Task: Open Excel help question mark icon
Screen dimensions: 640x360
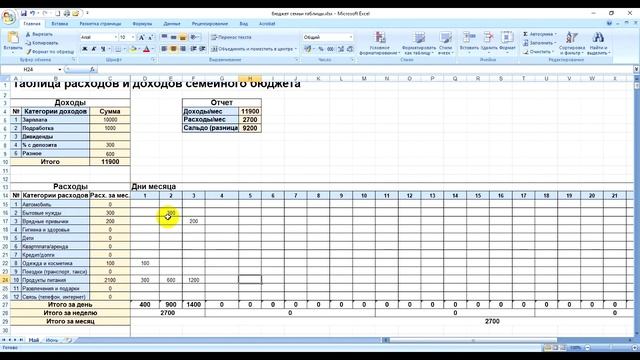Action: tap(609, 24)
